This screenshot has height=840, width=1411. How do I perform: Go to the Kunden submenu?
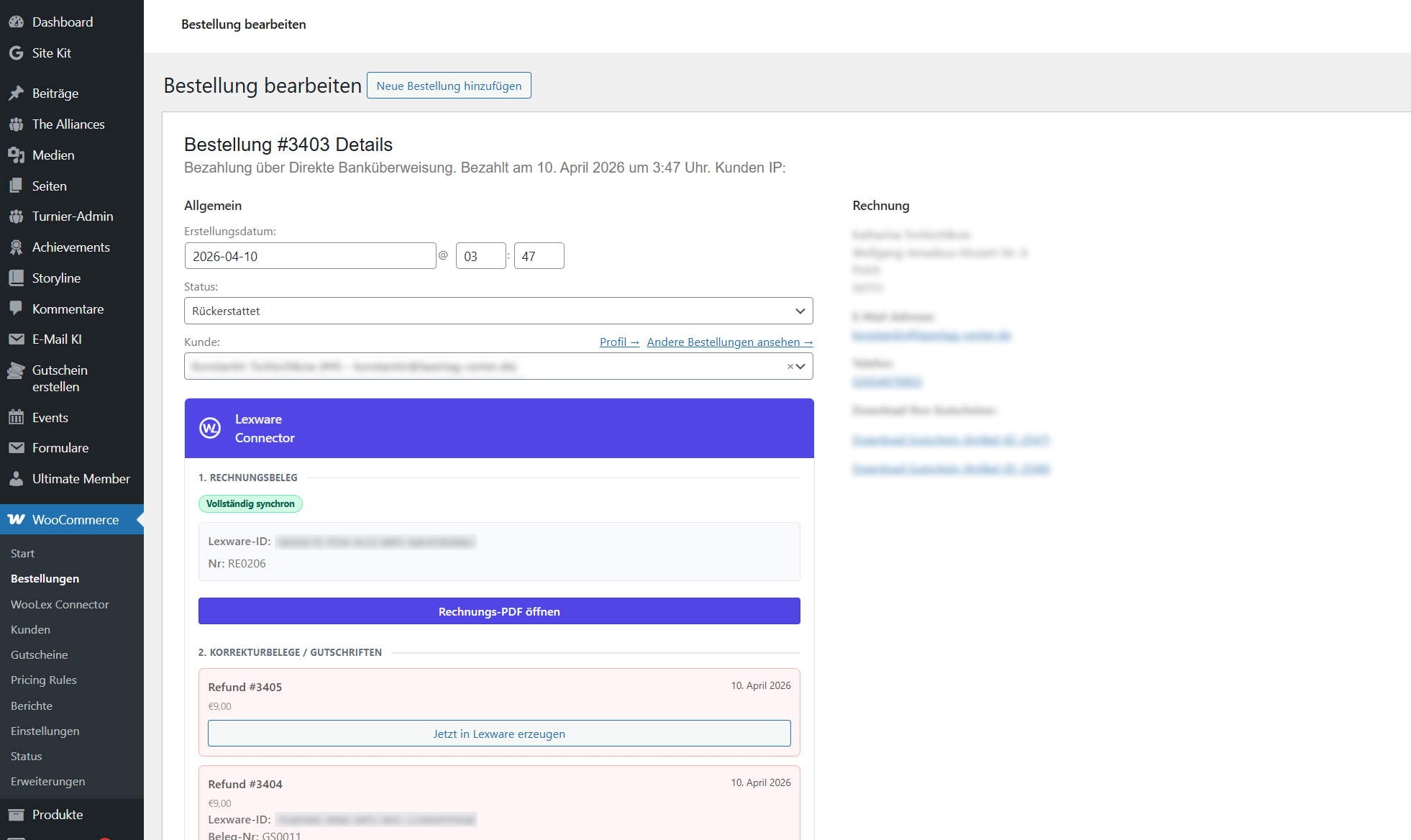click(x=30, y=630)
